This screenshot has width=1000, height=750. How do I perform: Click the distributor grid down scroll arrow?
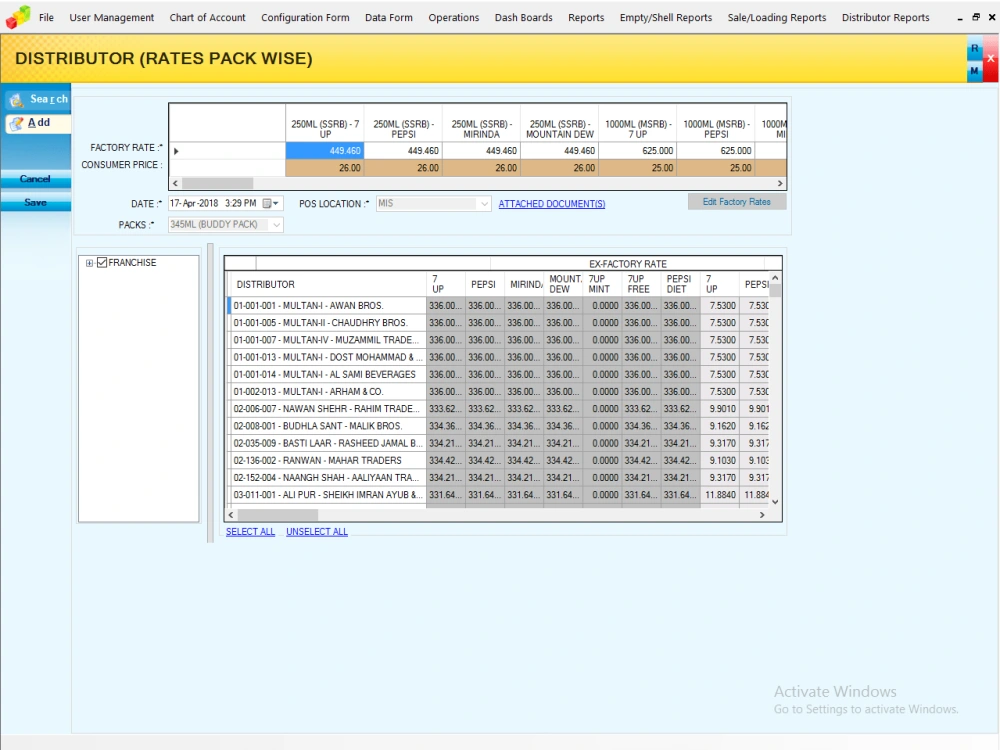tap(775, 502)
